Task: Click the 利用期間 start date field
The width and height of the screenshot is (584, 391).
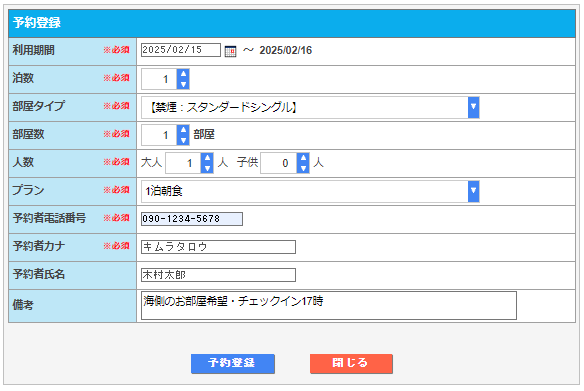Action: pyautogui.click(x=181, y=50)
